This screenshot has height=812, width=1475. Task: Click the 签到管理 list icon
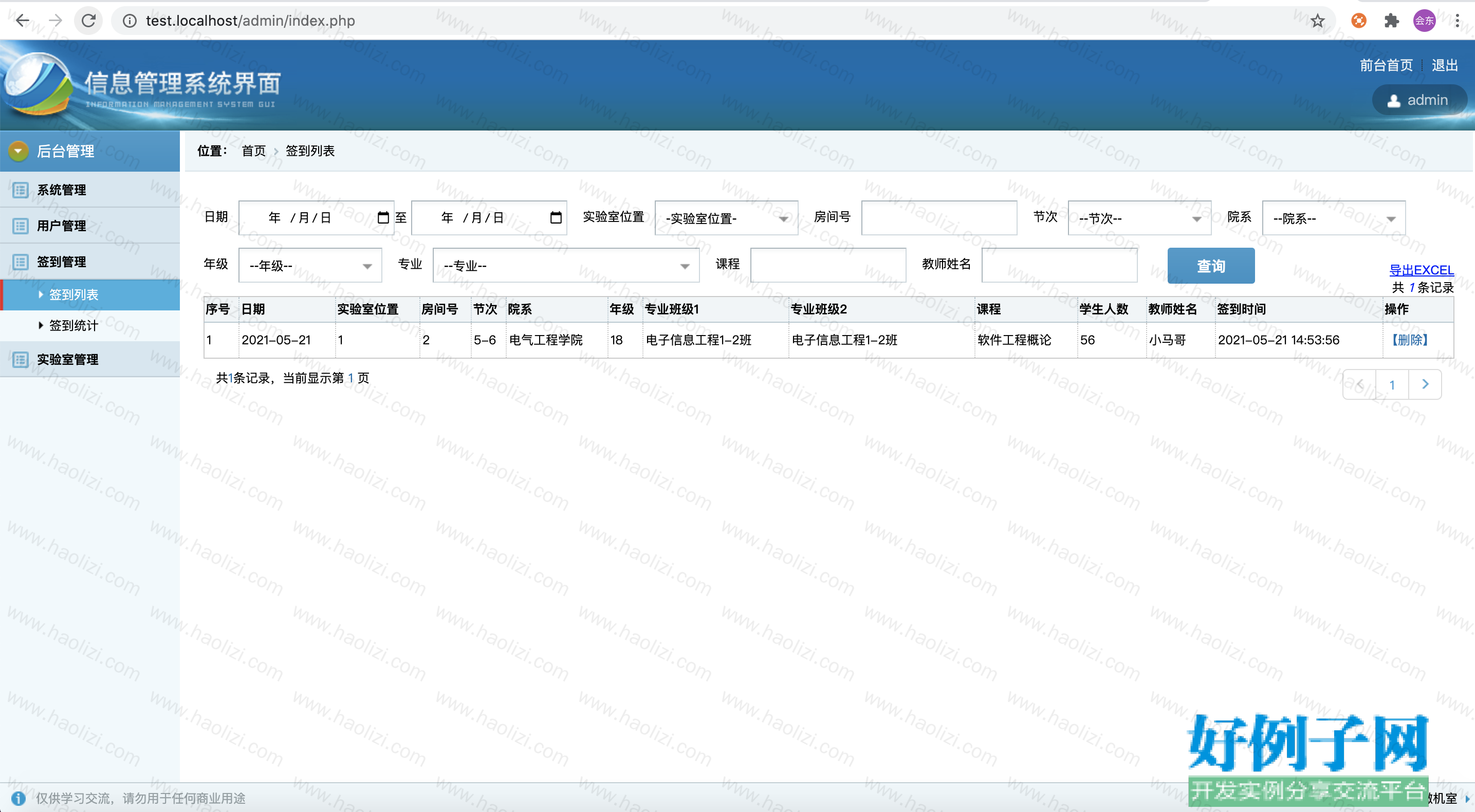click(21, 262)
